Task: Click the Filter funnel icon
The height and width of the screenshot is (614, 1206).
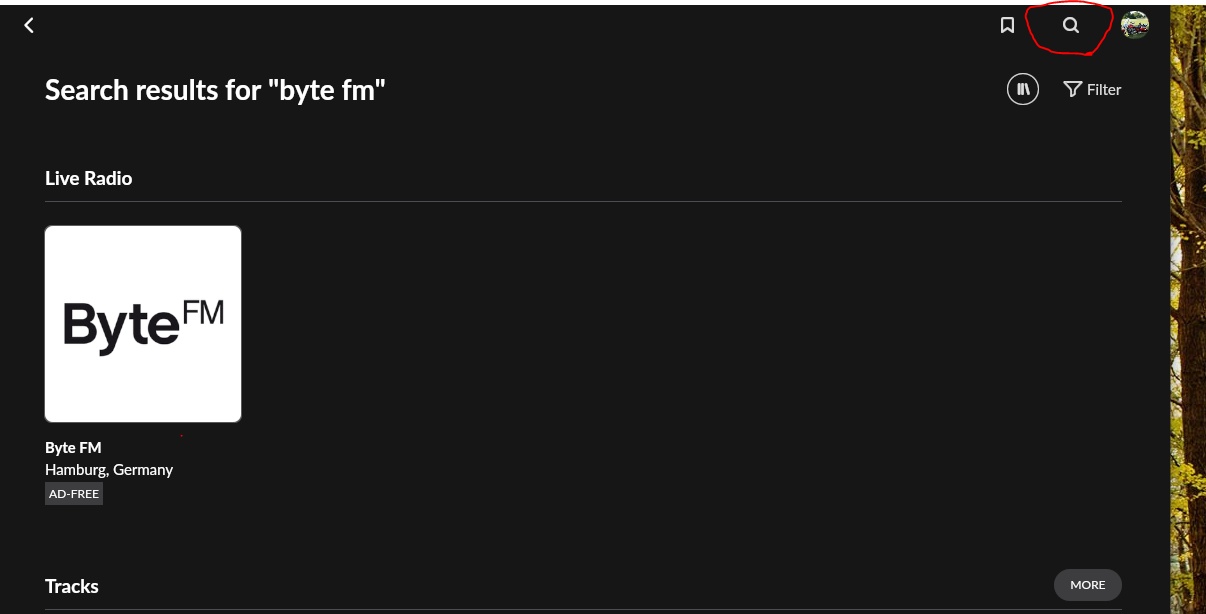Action: [1072, 89]
